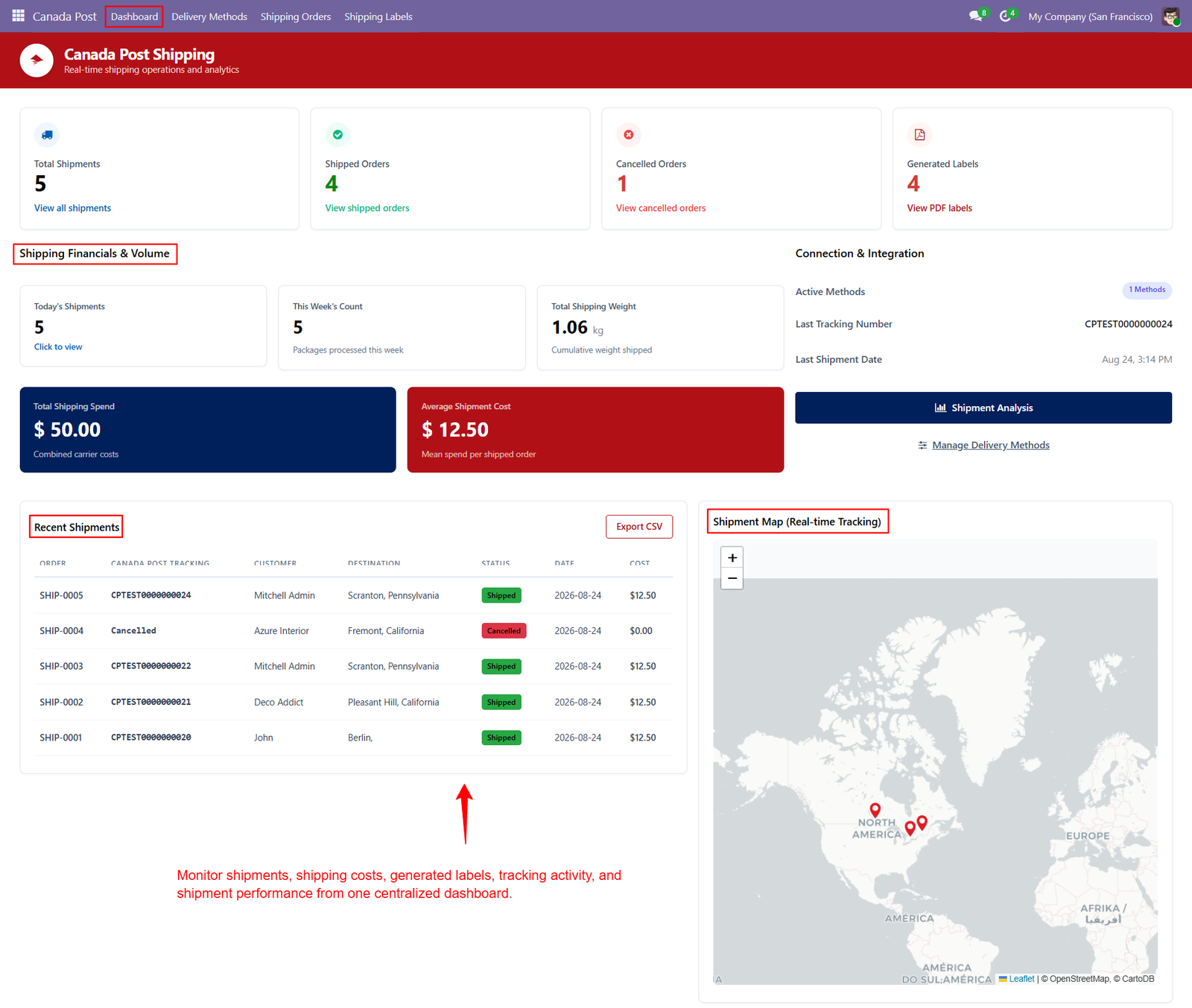Screen dimensions: 1192x1008
Task: Click order SHIP-0003 in Recent Shipments
Action: pos(61,666)
